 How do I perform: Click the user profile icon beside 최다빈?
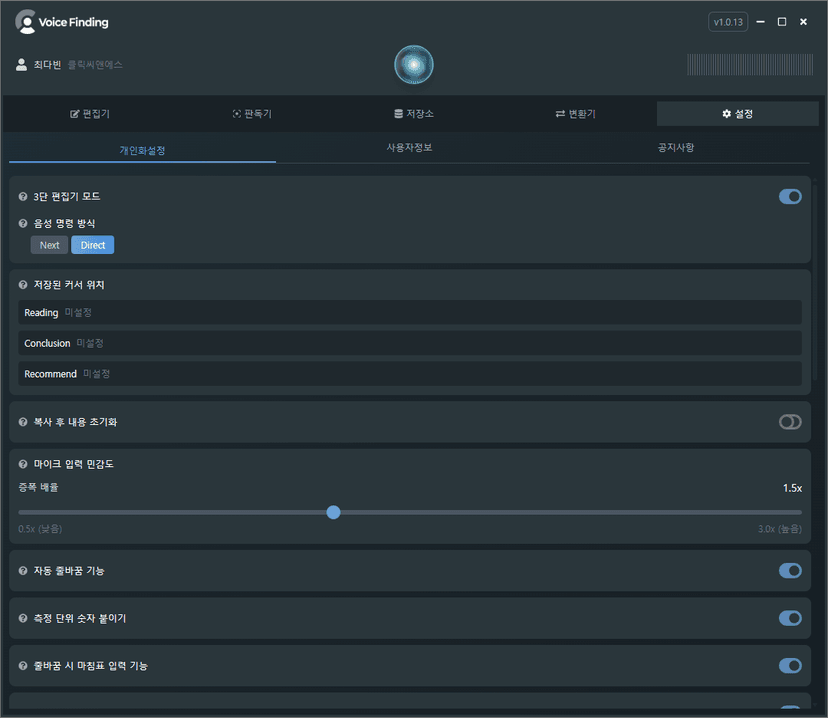[x=21, y=64]
